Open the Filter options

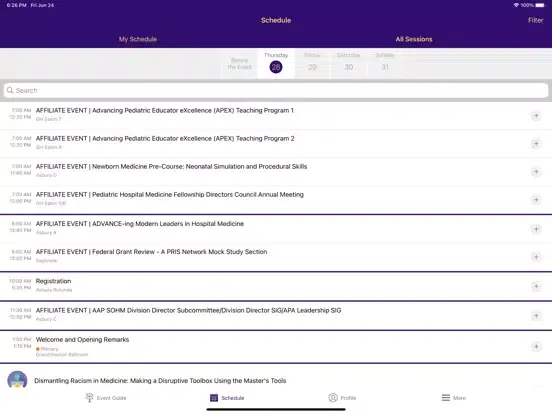pos(535,20)
